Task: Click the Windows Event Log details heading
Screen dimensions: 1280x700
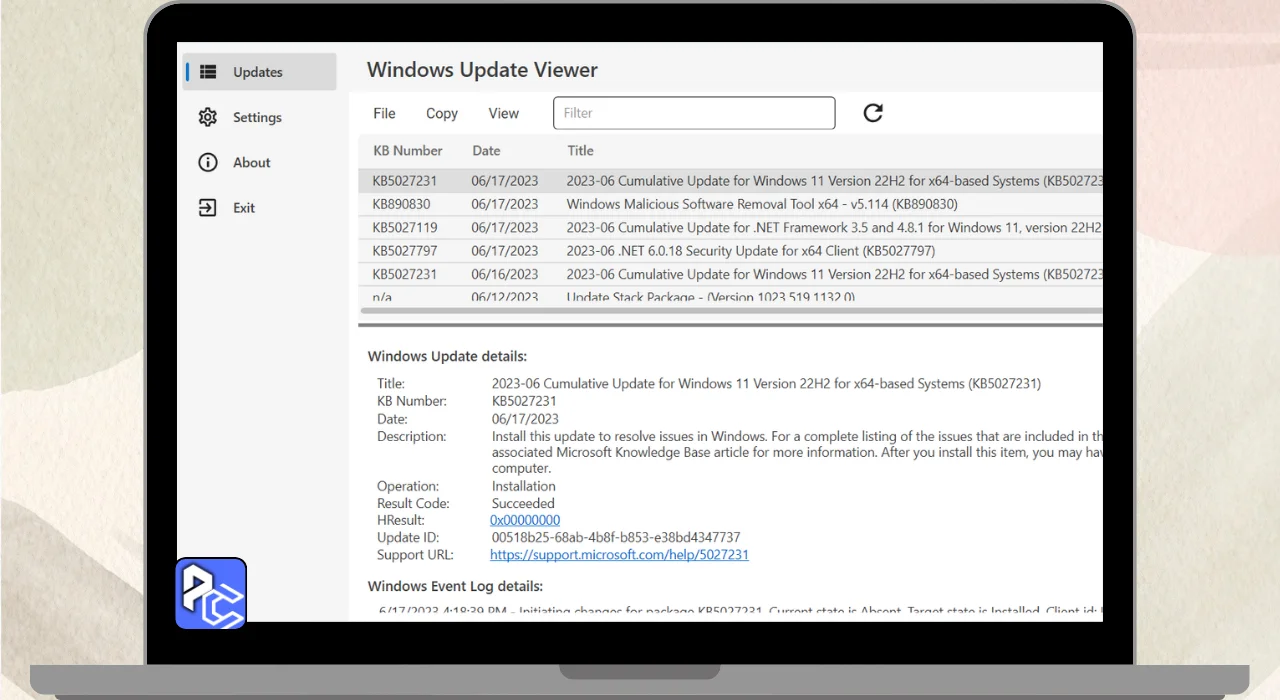Action: click(x=455, y=586)
